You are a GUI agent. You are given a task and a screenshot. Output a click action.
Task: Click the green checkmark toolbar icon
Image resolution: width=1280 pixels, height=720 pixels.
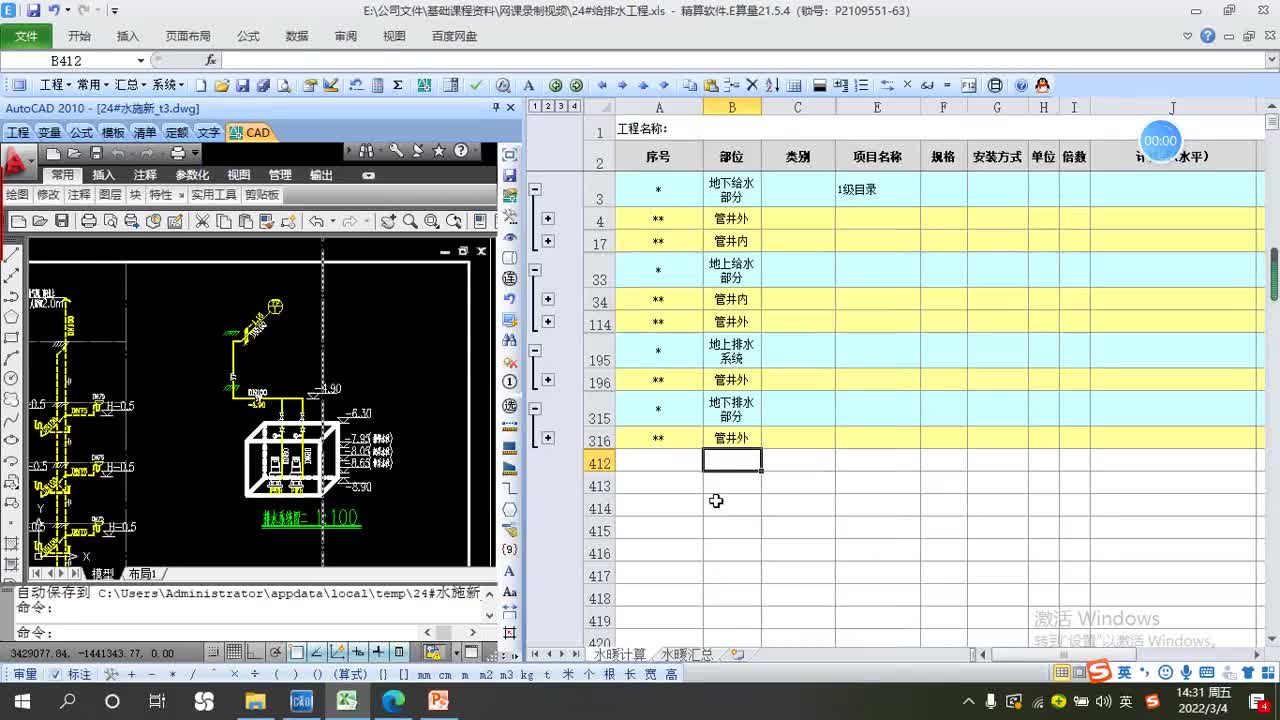(x=476, y=85)
